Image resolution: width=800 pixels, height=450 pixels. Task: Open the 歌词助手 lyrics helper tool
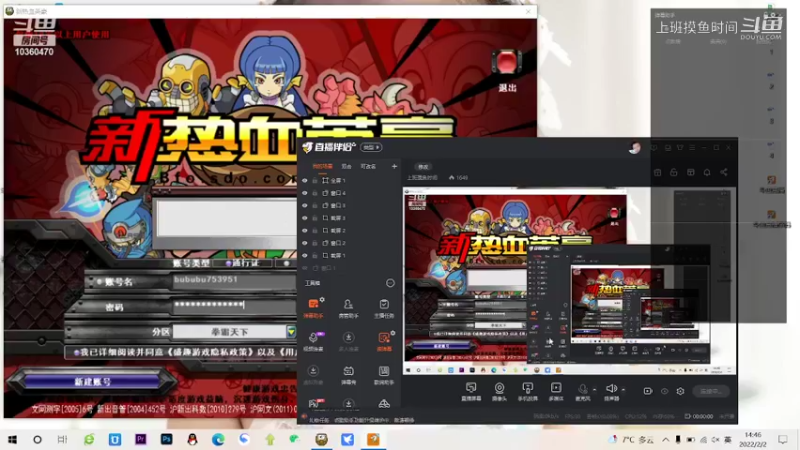click(x=384, y=374)
